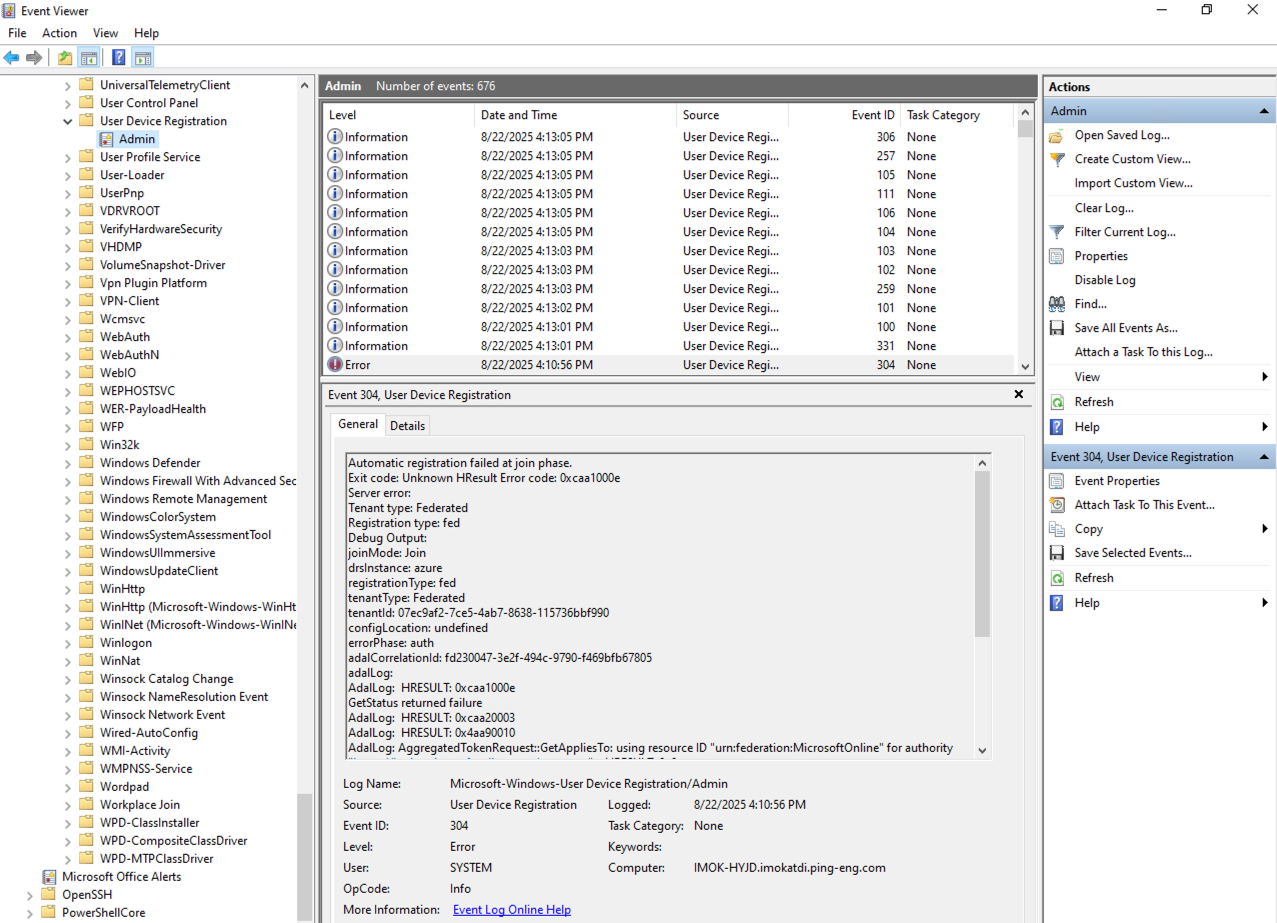Toggle Show/Hide Action Pane toolbar icon
Image resolution: width=1277 pixels, height=923 pixels.
(x=142, y=57)
